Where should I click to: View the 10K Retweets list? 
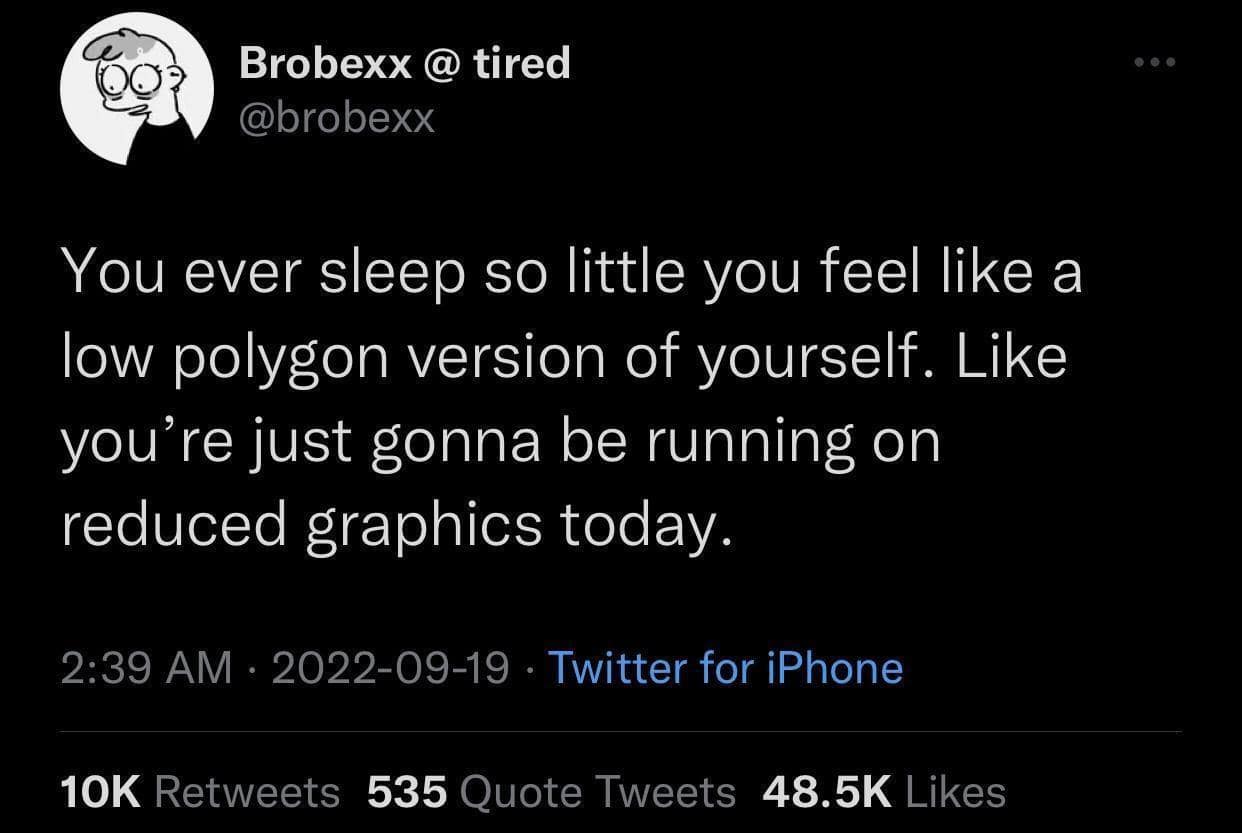click(x=200, y=792)
